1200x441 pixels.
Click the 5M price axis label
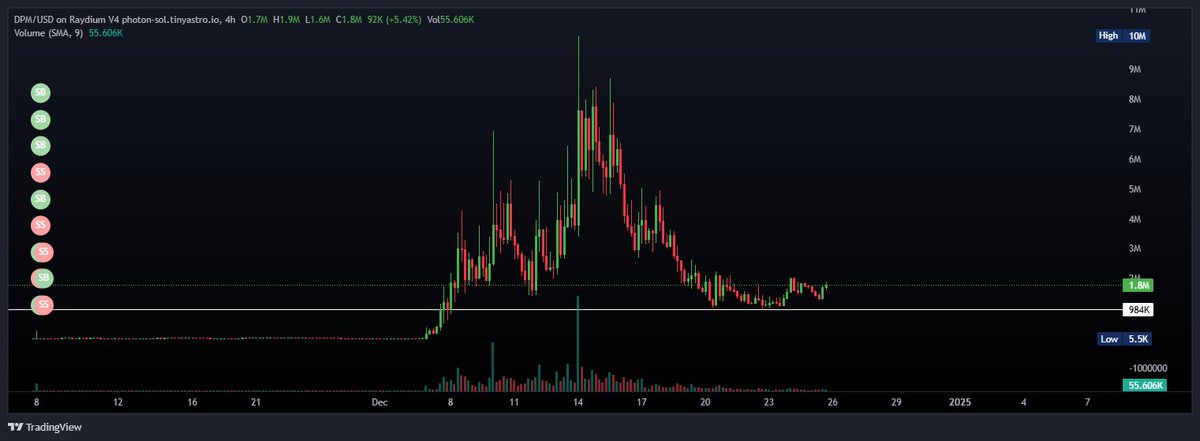pyautogui.click(x=1136, y=189)
